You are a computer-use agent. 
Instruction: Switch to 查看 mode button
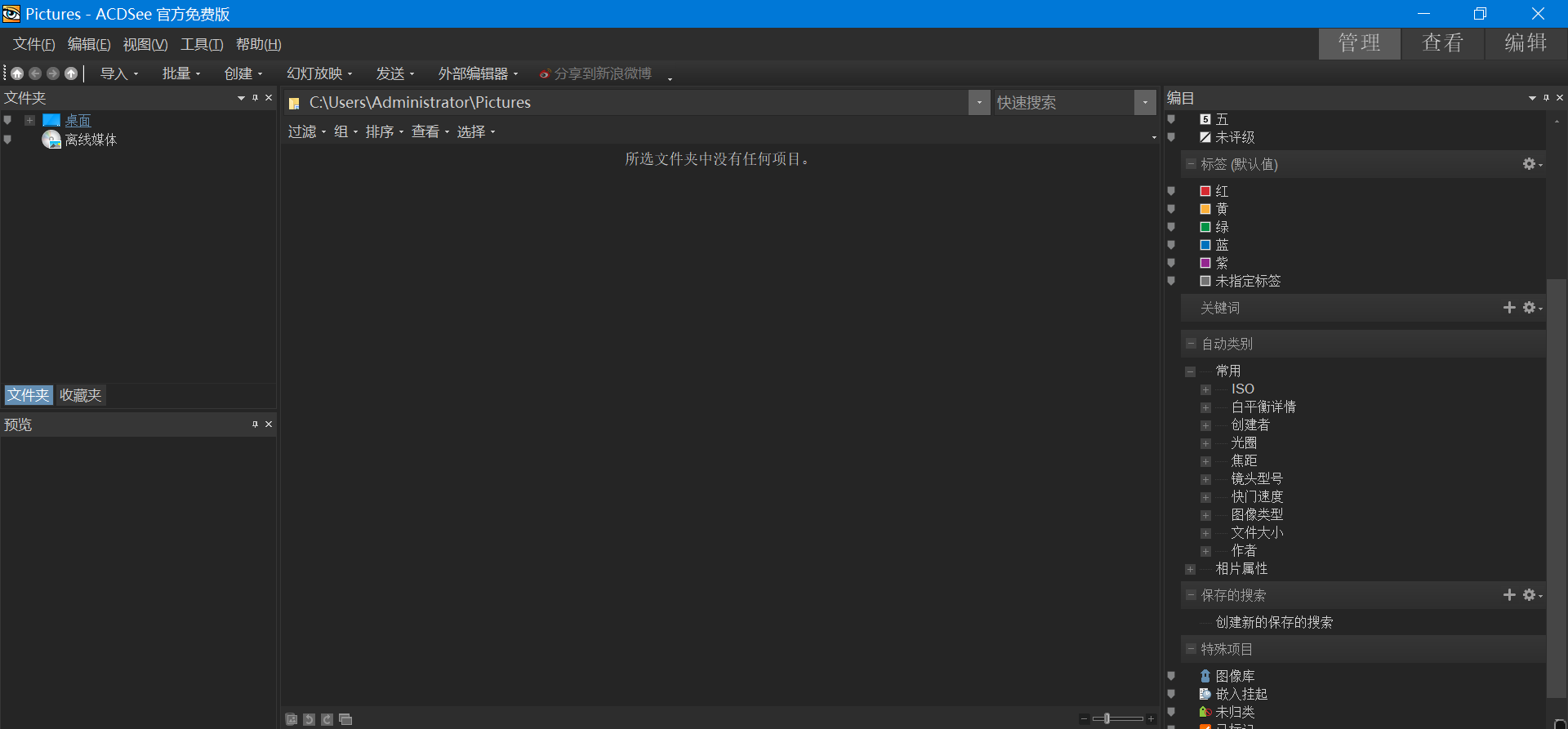point(1442,43)
